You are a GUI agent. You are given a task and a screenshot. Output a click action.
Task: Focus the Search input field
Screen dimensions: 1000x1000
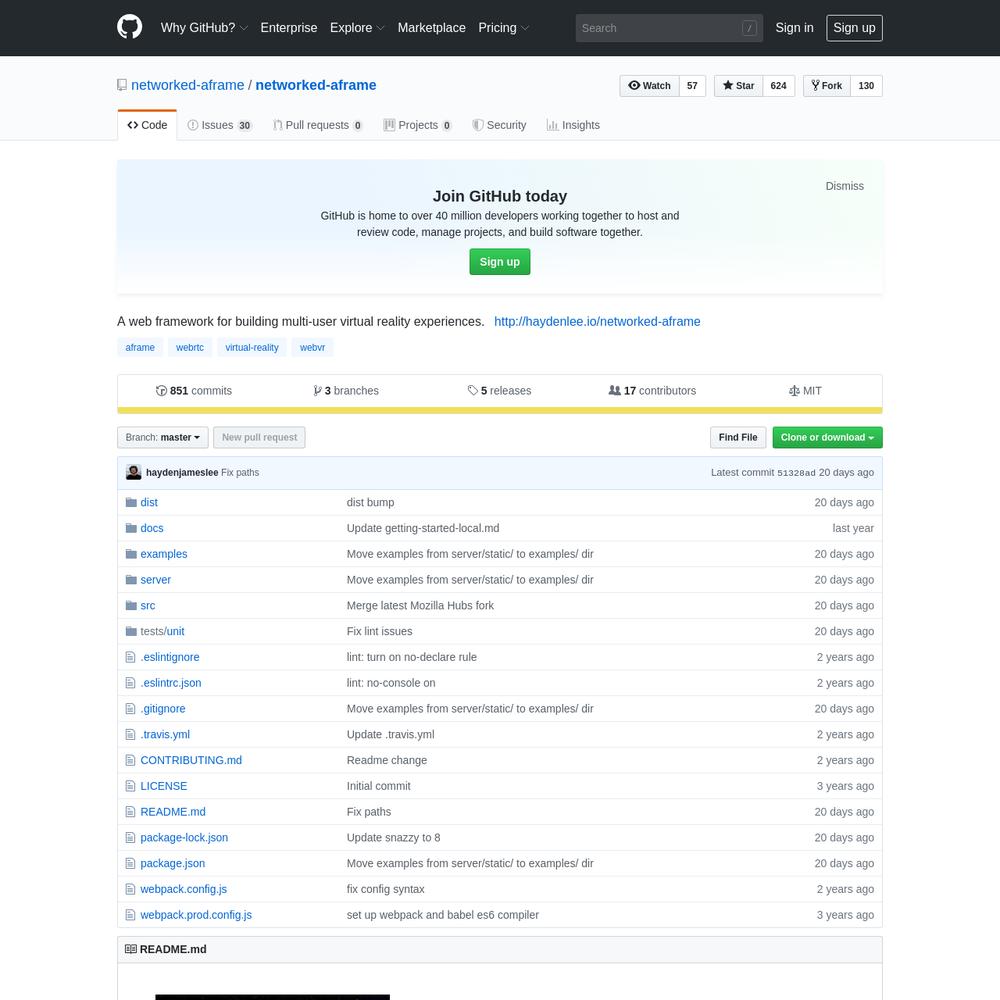tap(669, 28)
